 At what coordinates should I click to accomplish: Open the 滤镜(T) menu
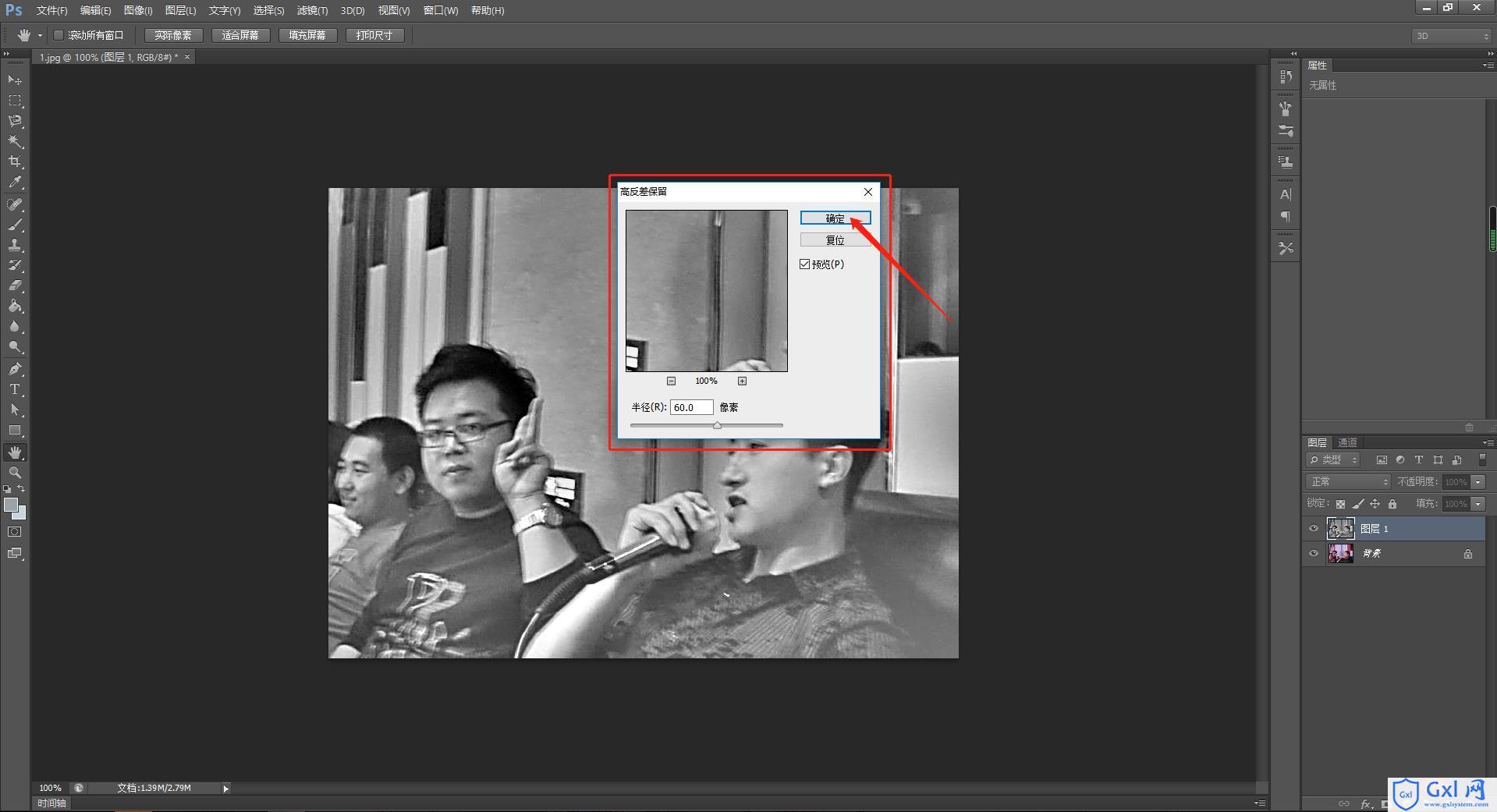pyautogui.click(x=312, y=10)
